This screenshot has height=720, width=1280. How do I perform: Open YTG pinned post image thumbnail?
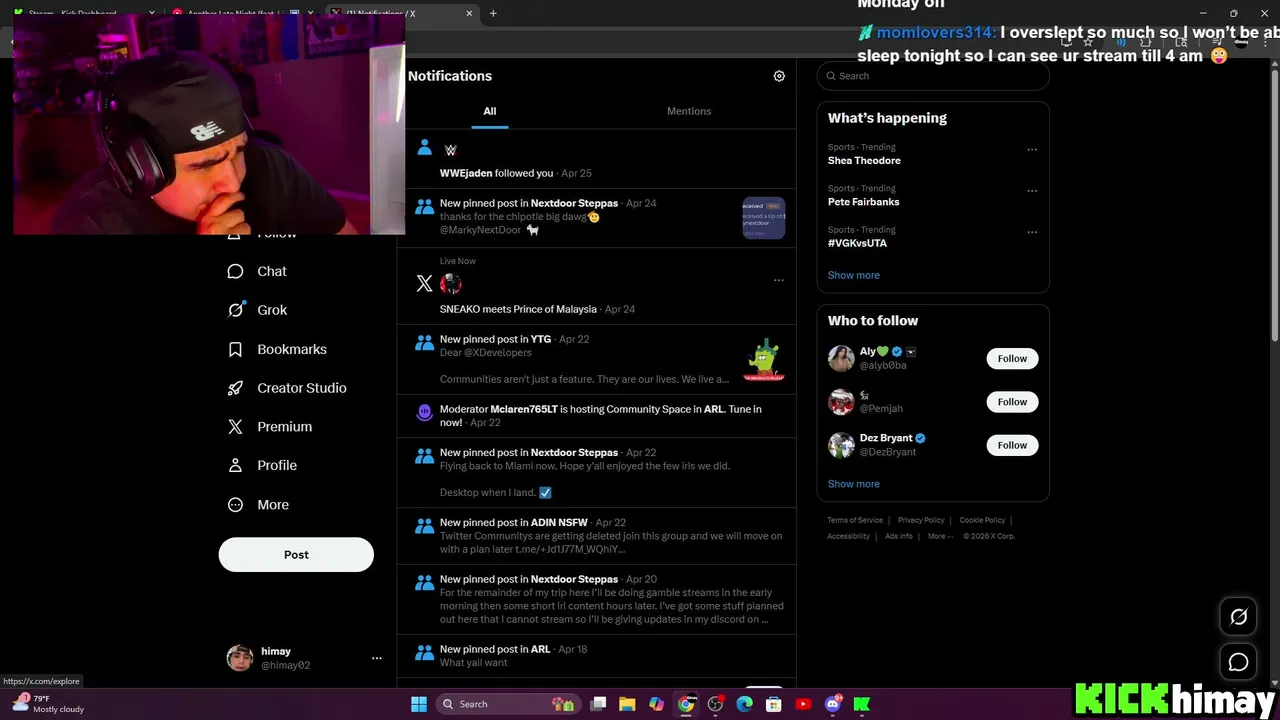click(764, 360)
